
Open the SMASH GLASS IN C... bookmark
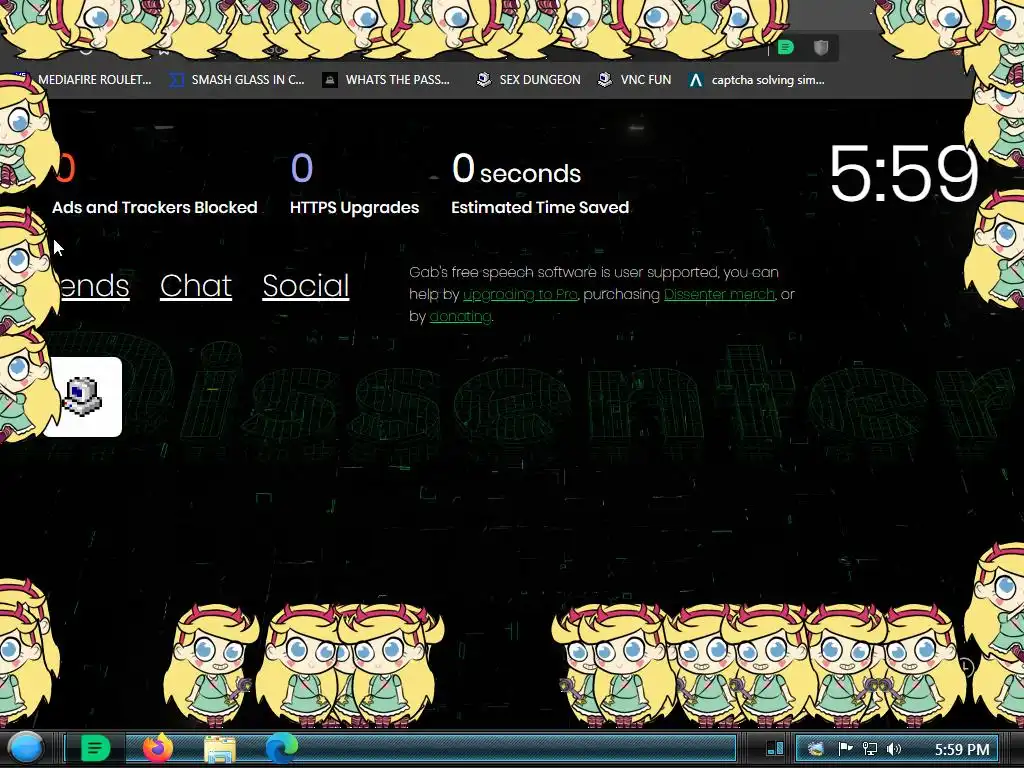tap(236, 80)
